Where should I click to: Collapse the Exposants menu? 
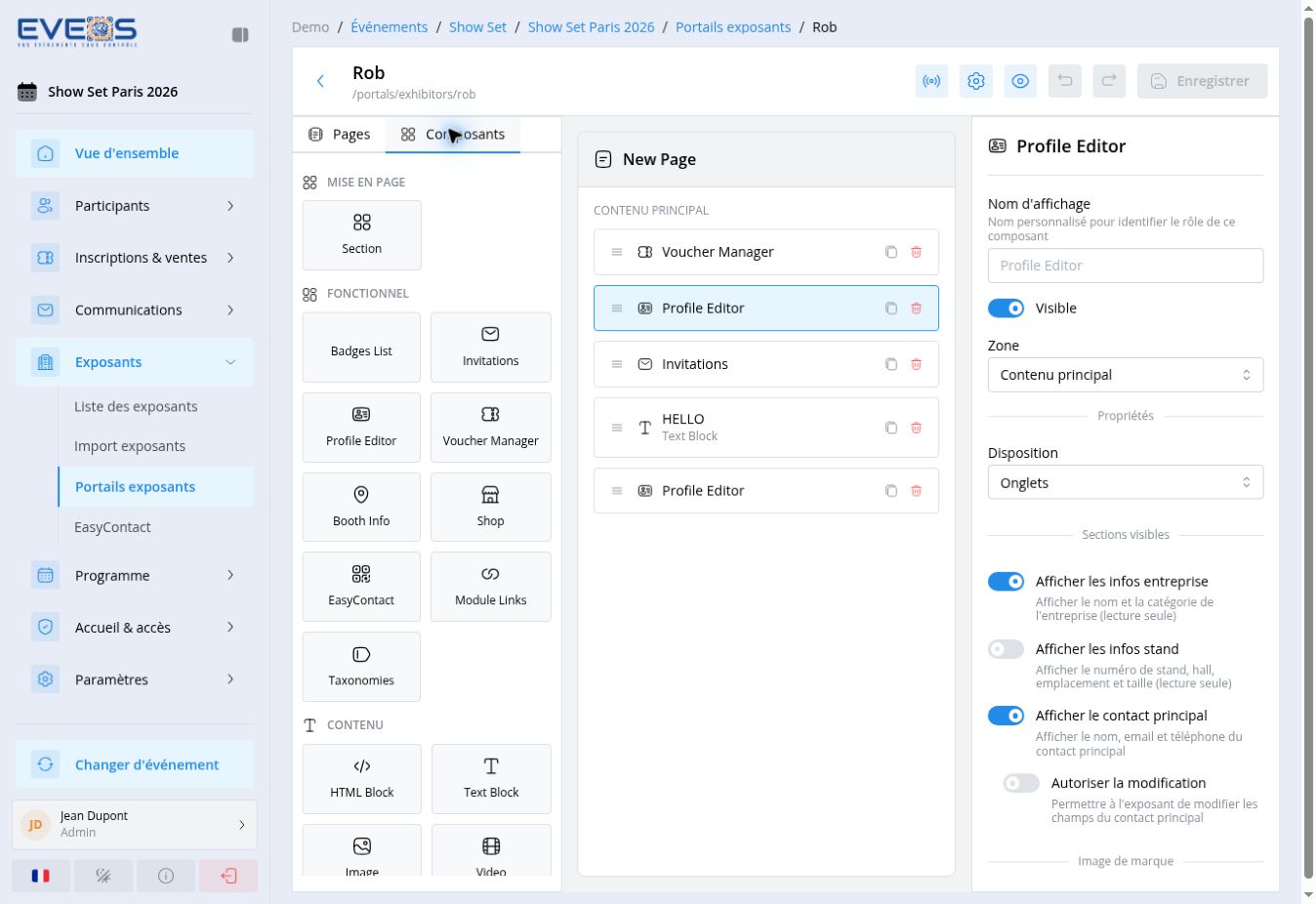tap(135, 362)
